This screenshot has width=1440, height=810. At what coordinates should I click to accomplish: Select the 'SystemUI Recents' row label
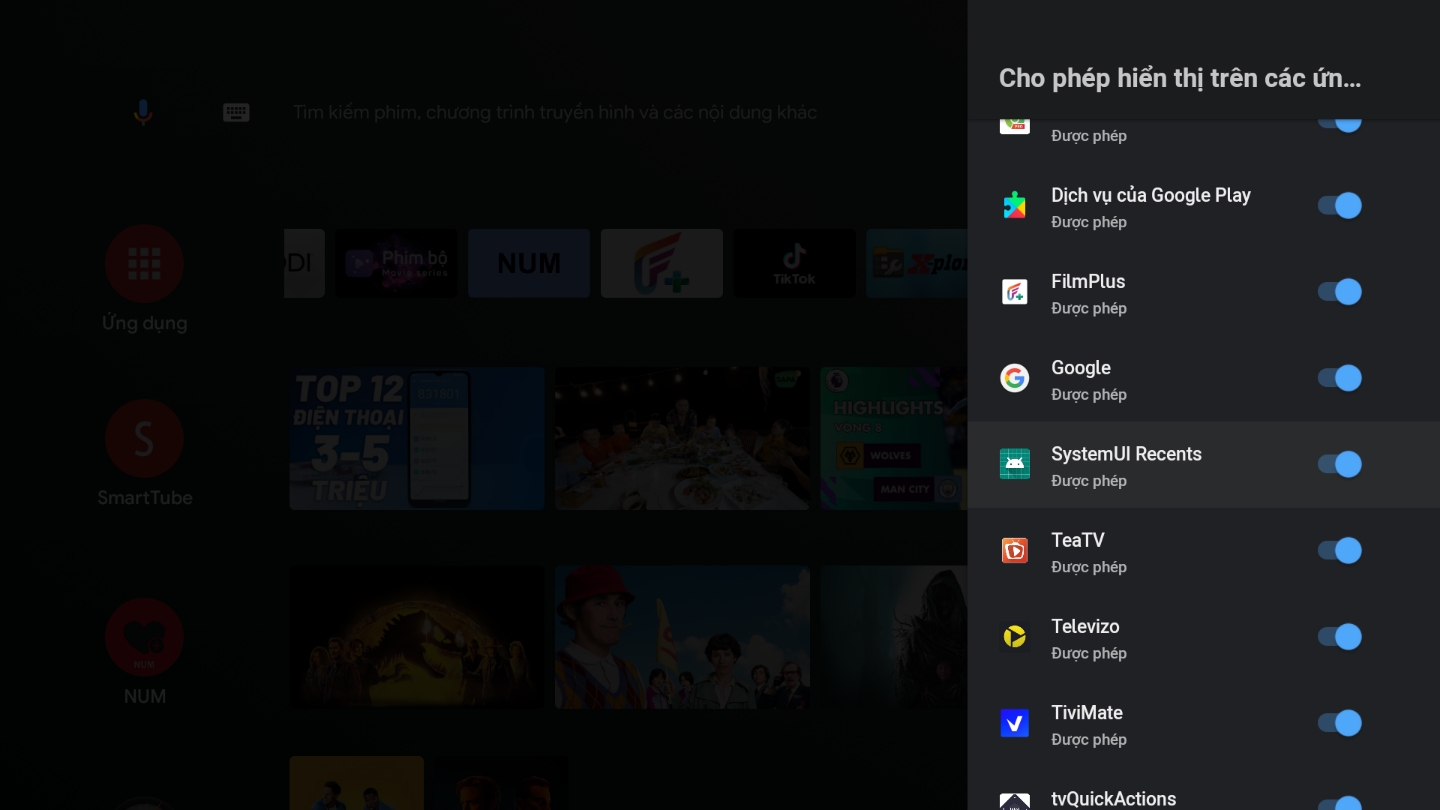(1126, 454)
